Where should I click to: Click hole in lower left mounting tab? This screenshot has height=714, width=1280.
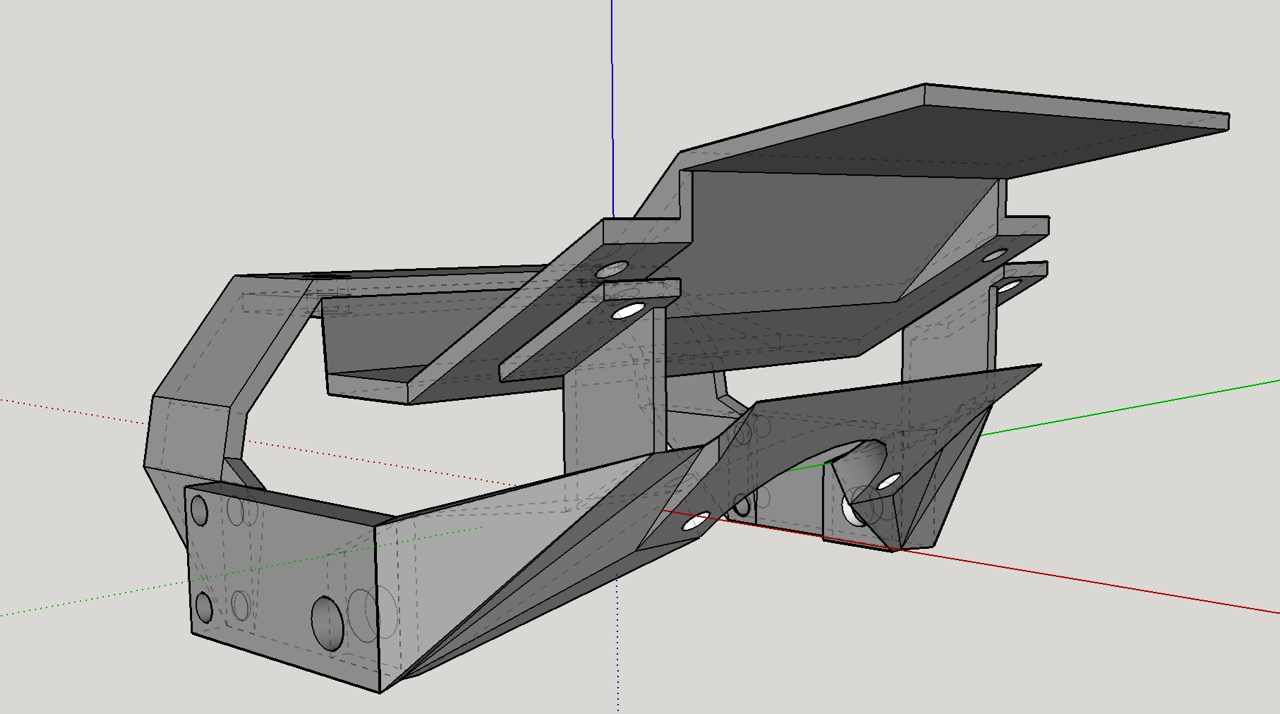[x=628, y=311]
